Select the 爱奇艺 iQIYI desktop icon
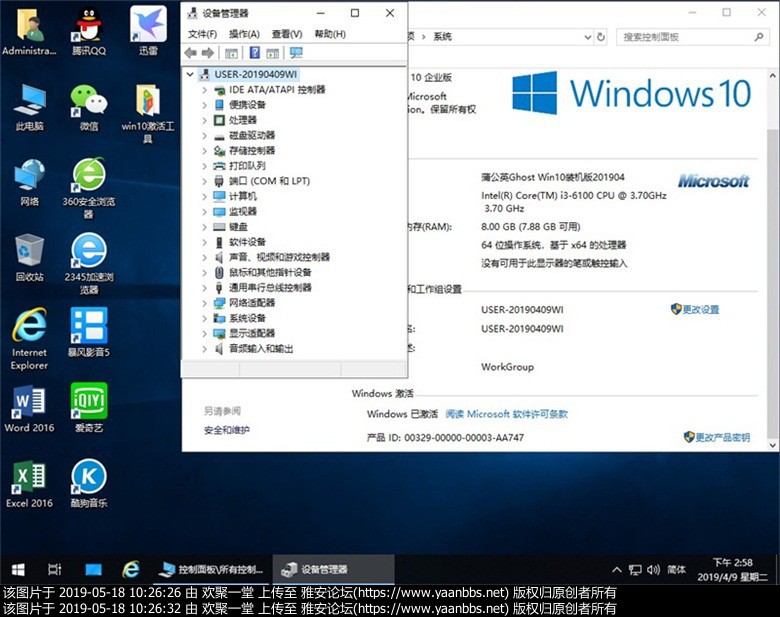This screenshot has width=780, height=617. click(x=89, y=408)
